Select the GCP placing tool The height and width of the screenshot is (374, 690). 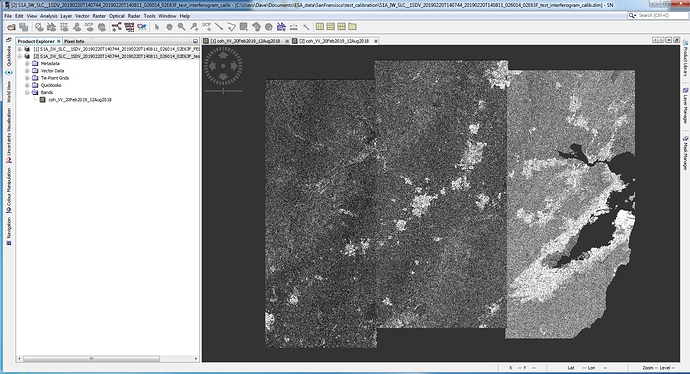tap(206, 27)
